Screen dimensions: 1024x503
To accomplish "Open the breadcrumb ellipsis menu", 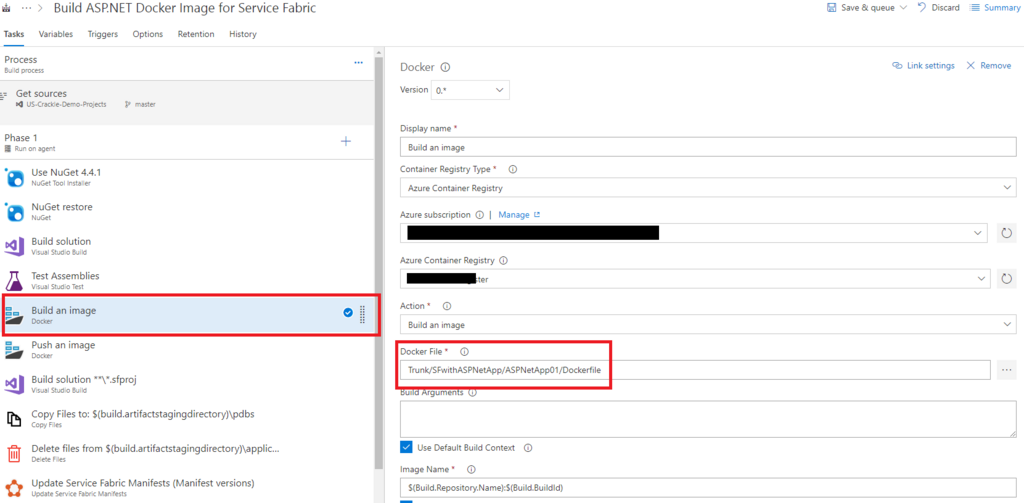I will (27, 8).
